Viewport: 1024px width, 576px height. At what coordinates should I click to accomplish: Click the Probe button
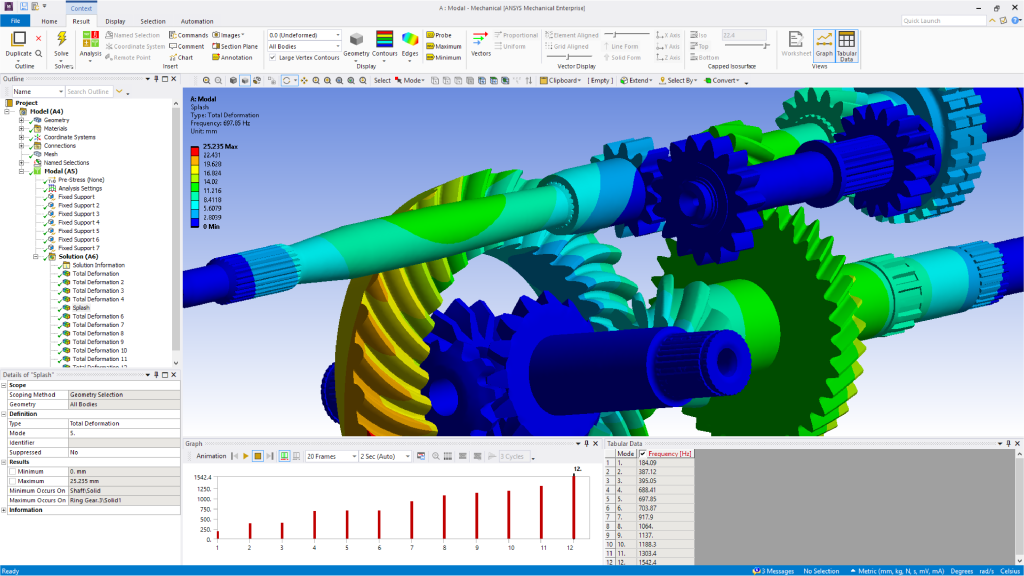tap(439, 35)
